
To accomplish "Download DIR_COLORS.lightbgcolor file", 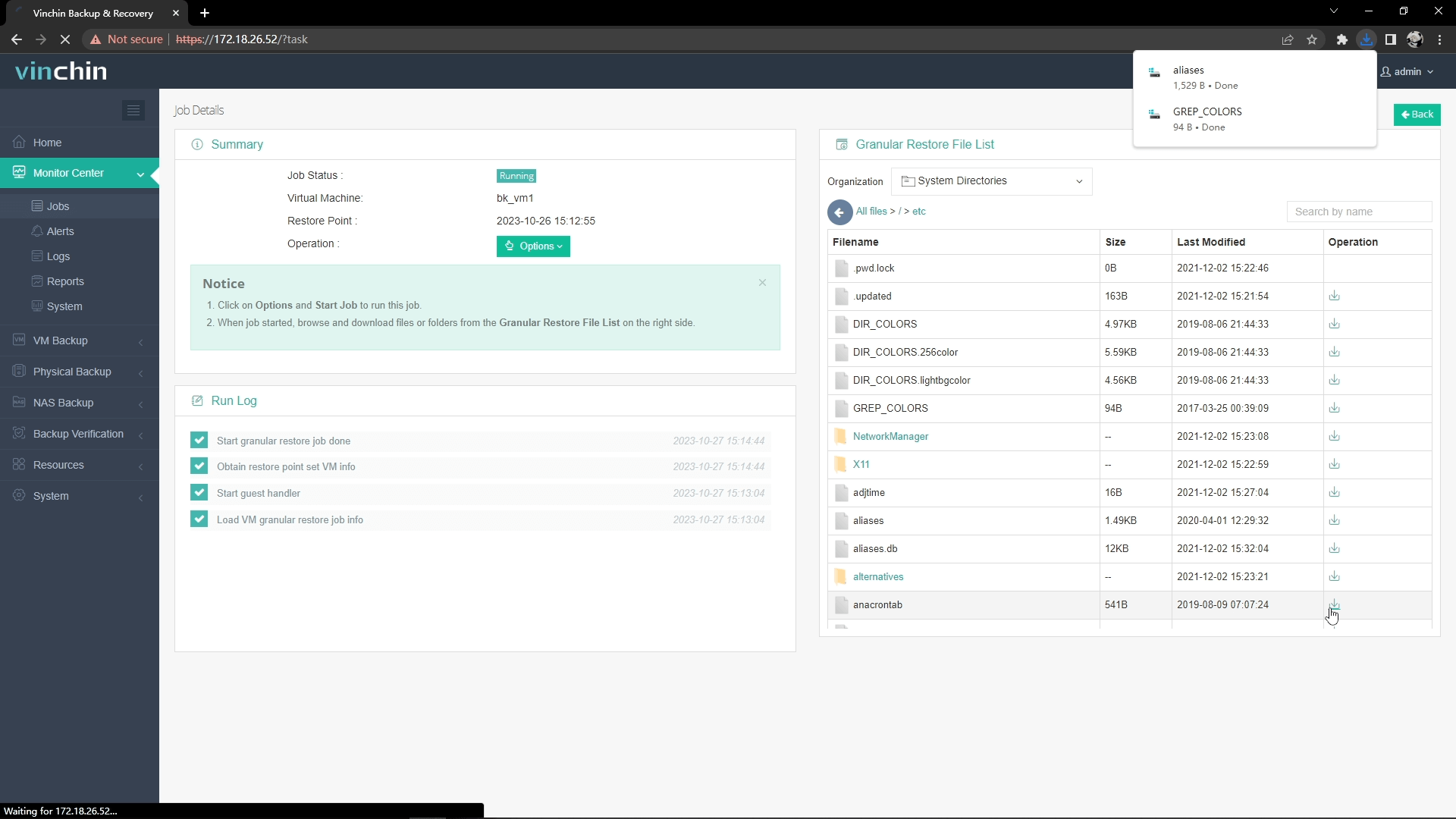I will (1335, 380).
